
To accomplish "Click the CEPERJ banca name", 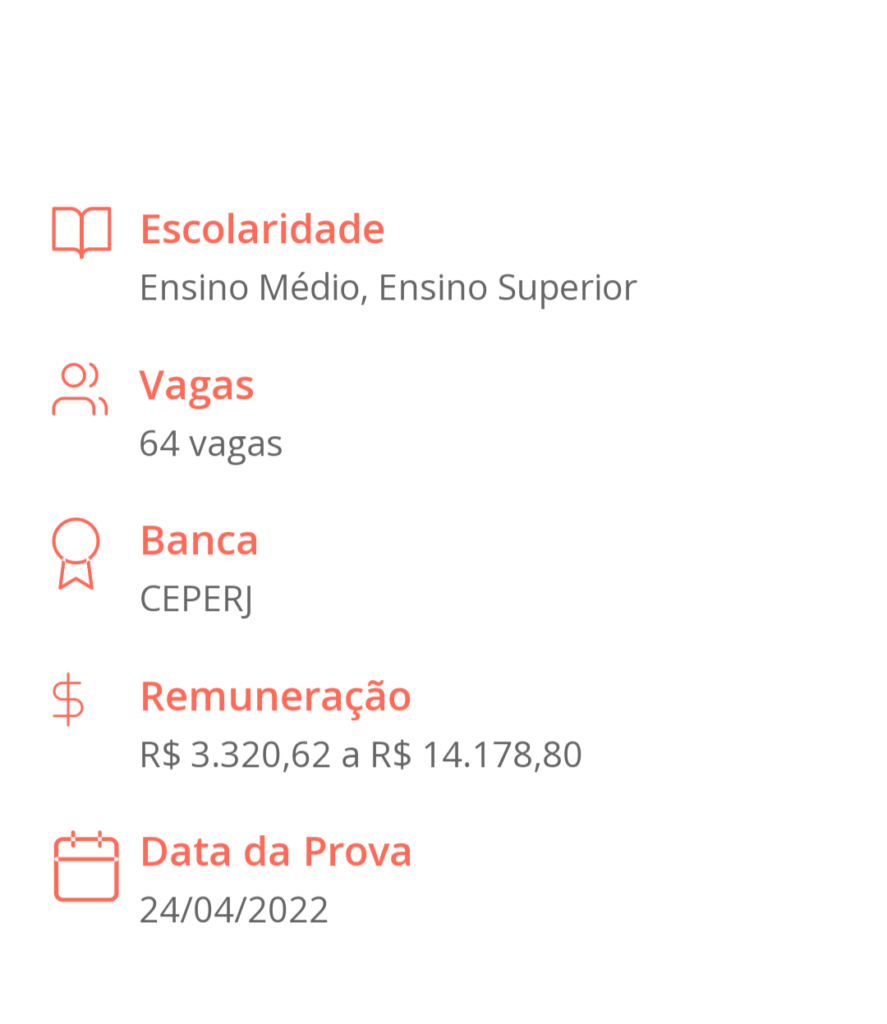I will click(197, 599).
